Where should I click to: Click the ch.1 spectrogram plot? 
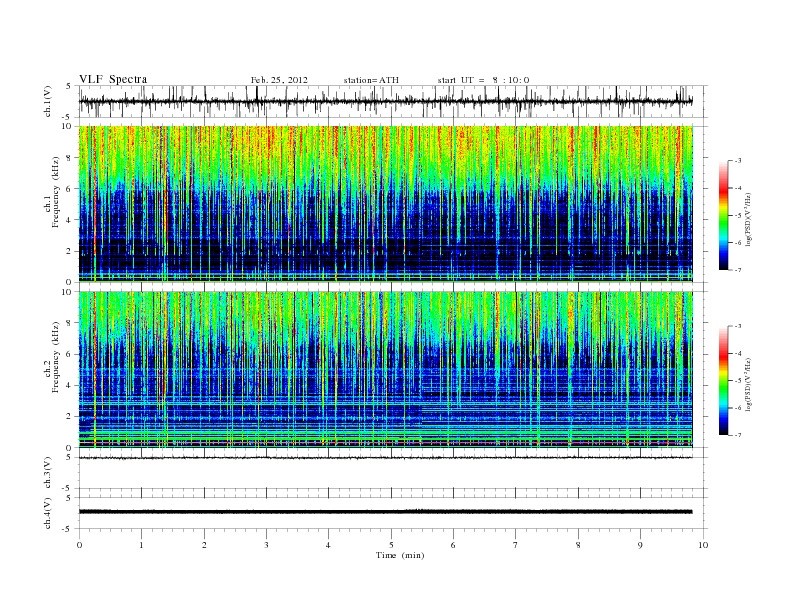click(386, 204)
